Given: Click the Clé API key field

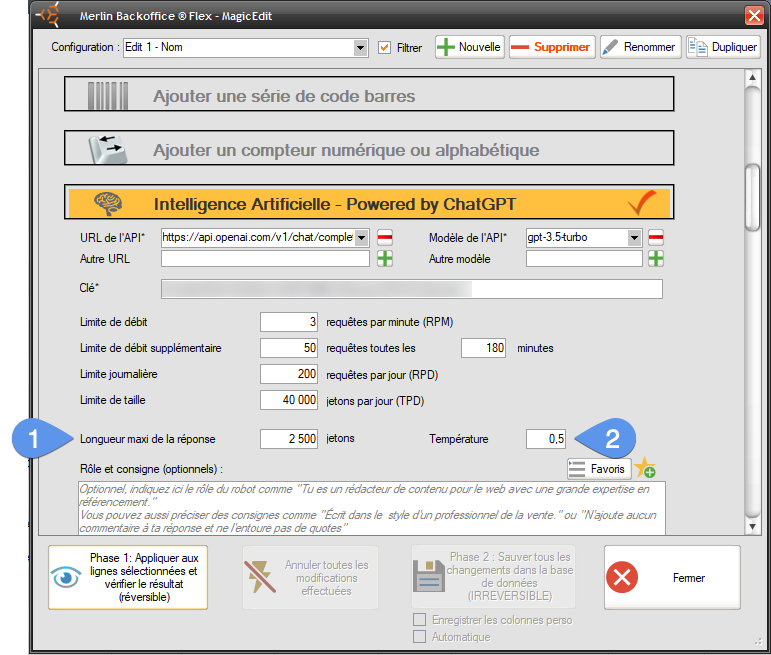Looking at the screenshot, I should pos(412,289).
